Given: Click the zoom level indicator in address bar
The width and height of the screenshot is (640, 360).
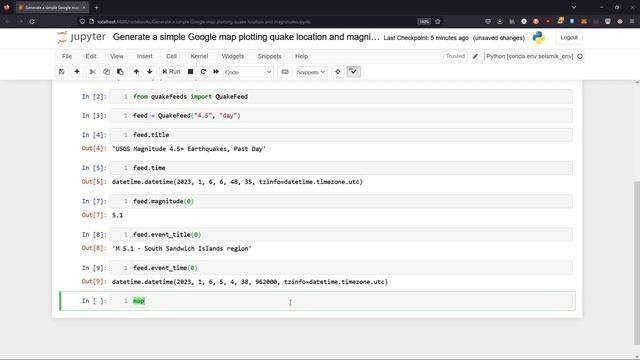Looking at the screenshot, I should pos(424,21).
